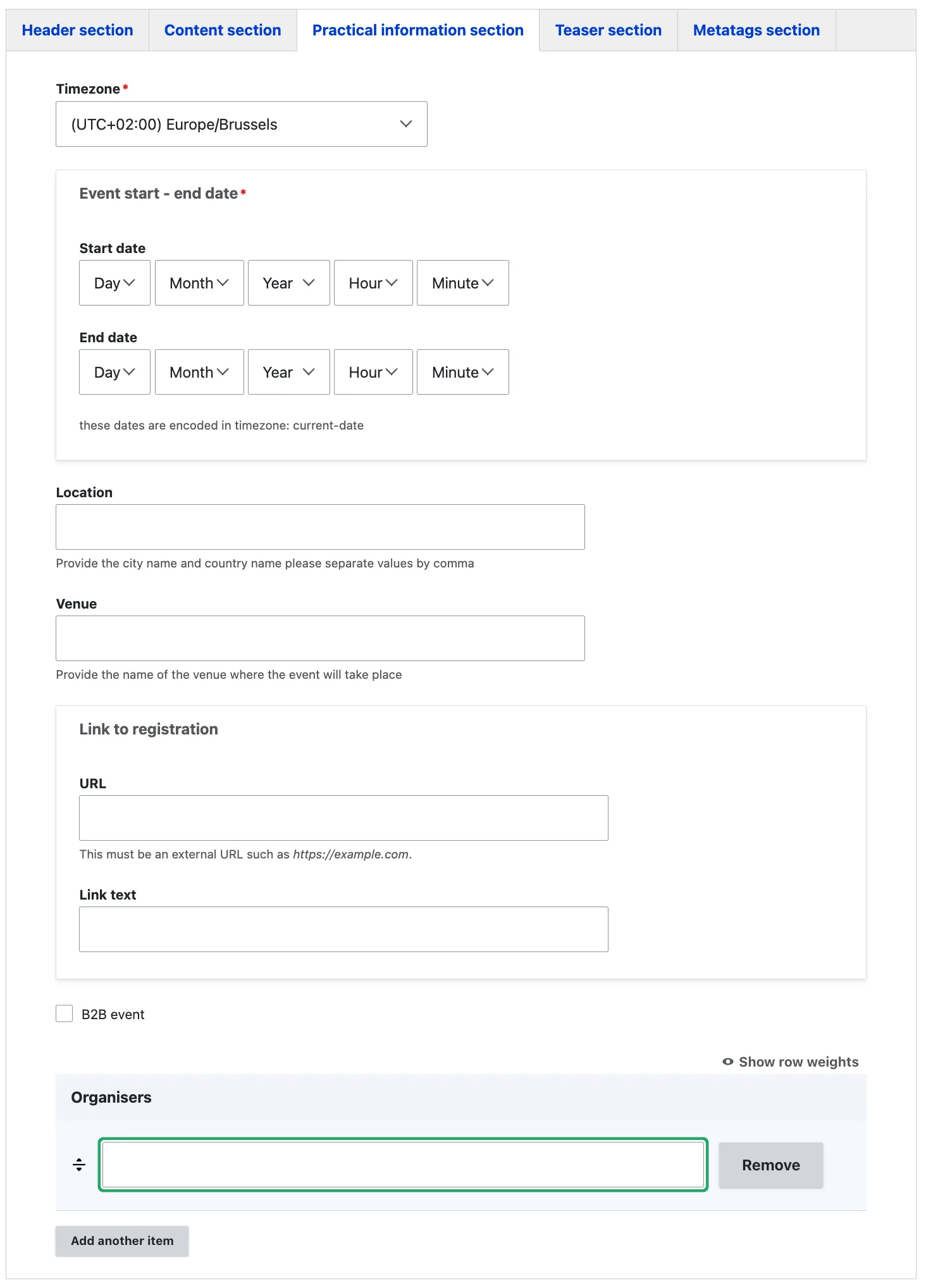Click the eye icon next to Show row weights
This screenshot has height=1288, width=926.
[727, 1062]
